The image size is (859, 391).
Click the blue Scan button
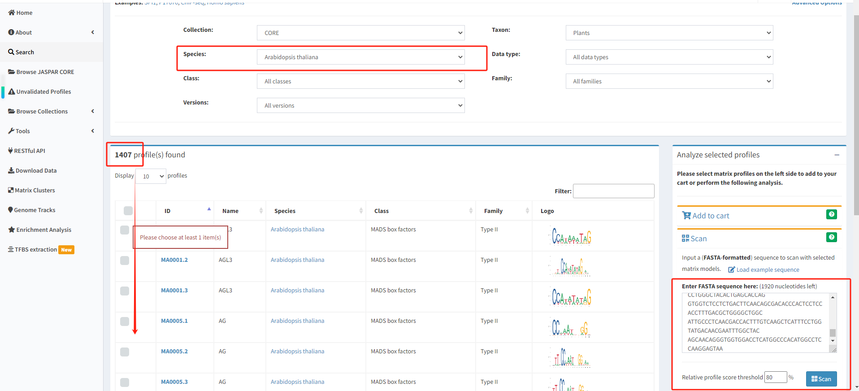coord(821,379)
